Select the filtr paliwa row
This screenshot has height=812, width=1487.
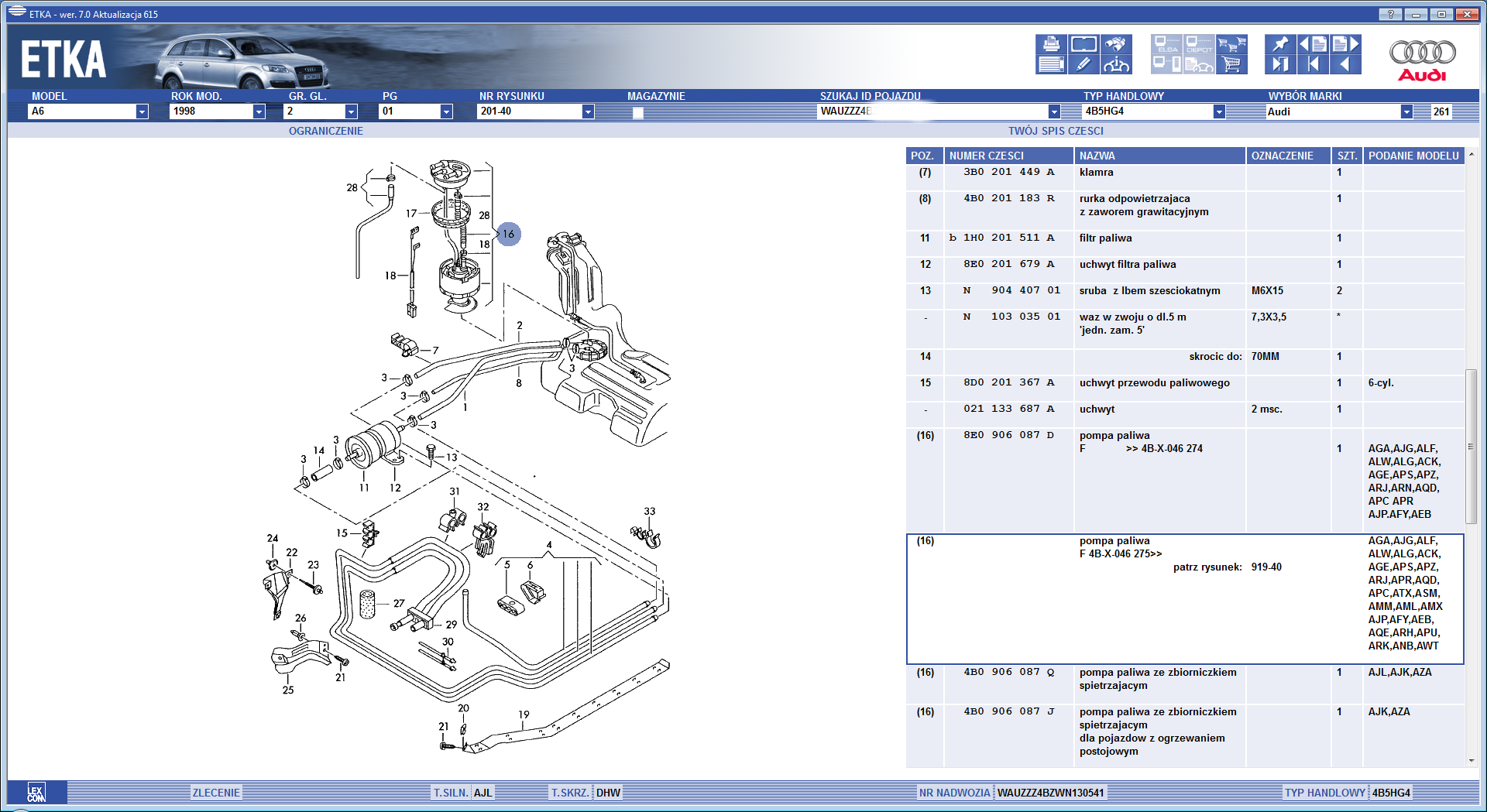tap(1185, 243)
